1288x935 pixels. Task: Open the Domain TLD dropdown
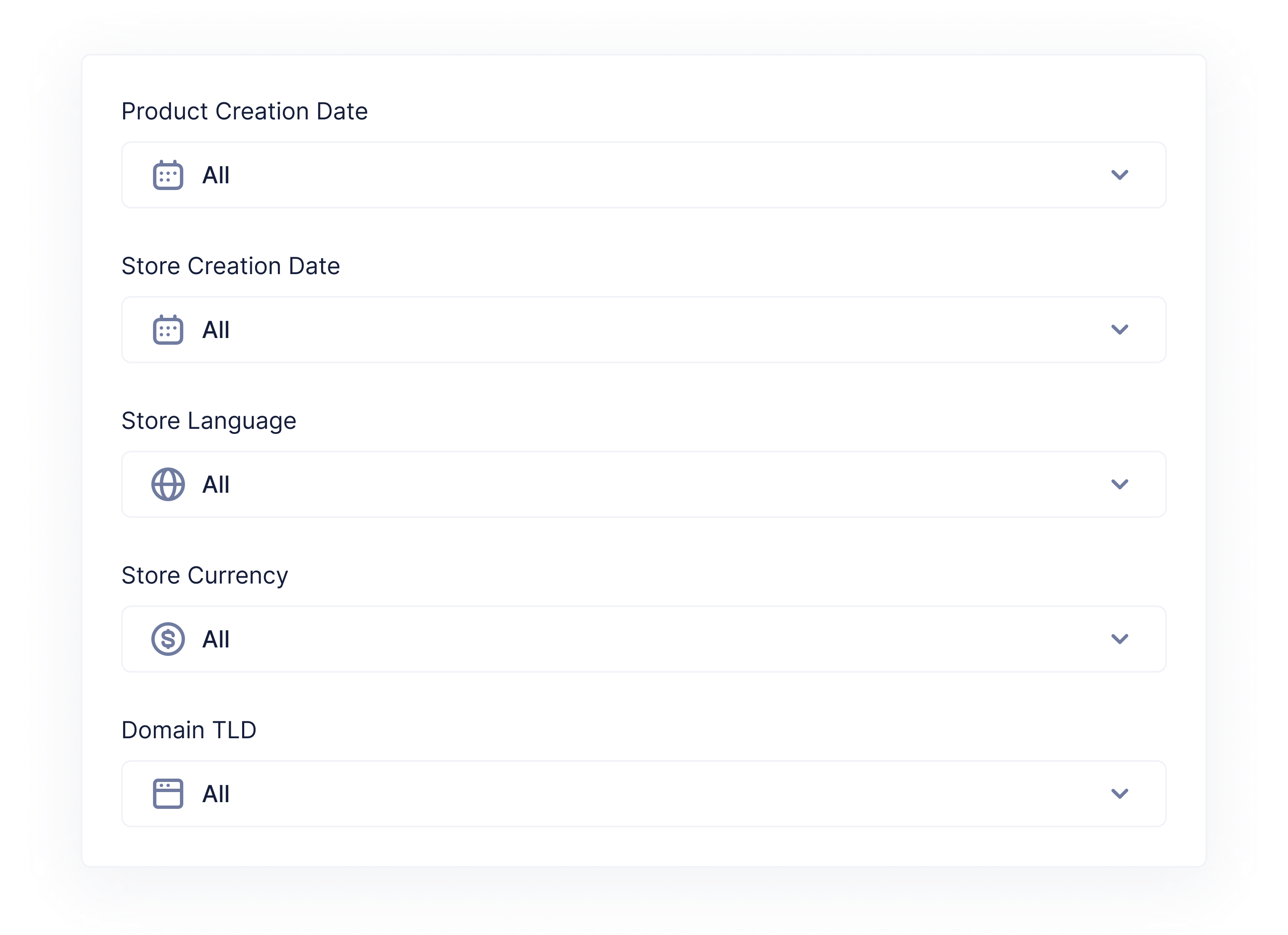(1119, 794)
